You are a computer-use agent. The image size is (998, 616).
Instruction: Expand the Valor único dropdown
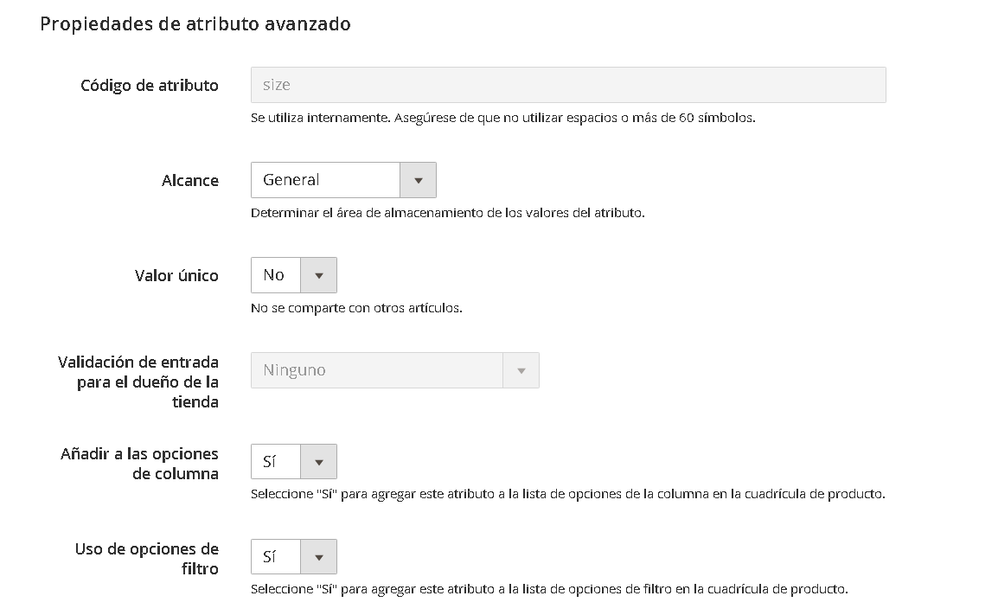(x=276, y=275)
